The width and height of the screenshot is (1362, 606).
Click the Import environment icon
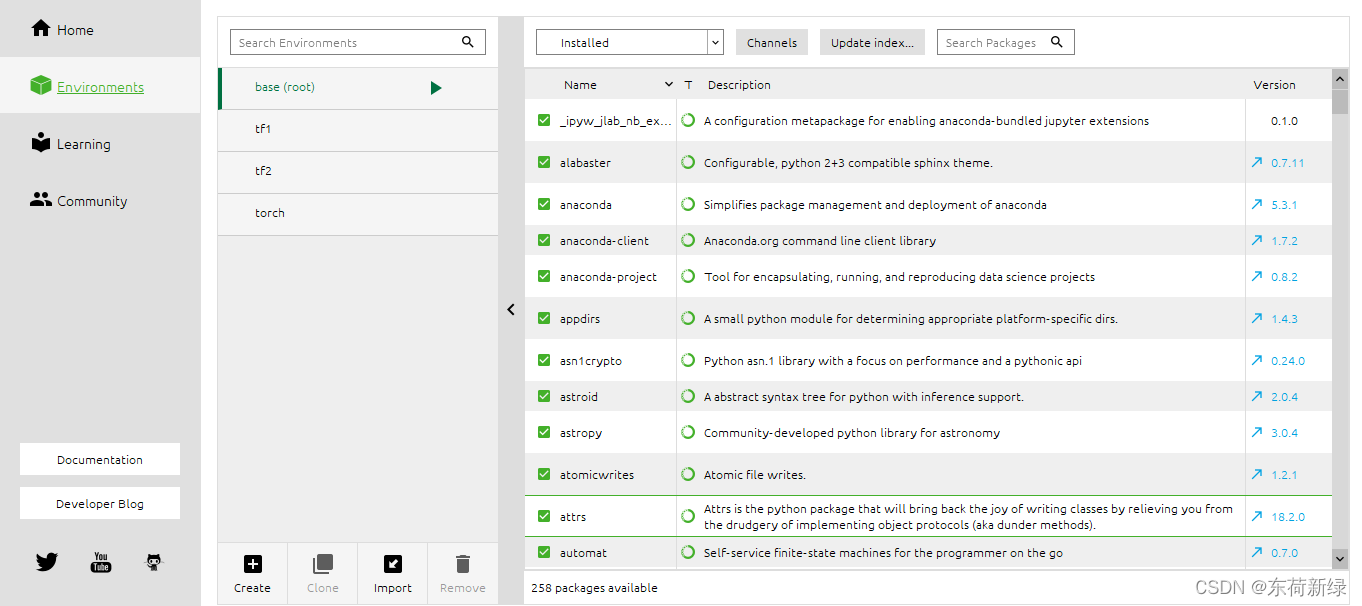coord(393,564)
